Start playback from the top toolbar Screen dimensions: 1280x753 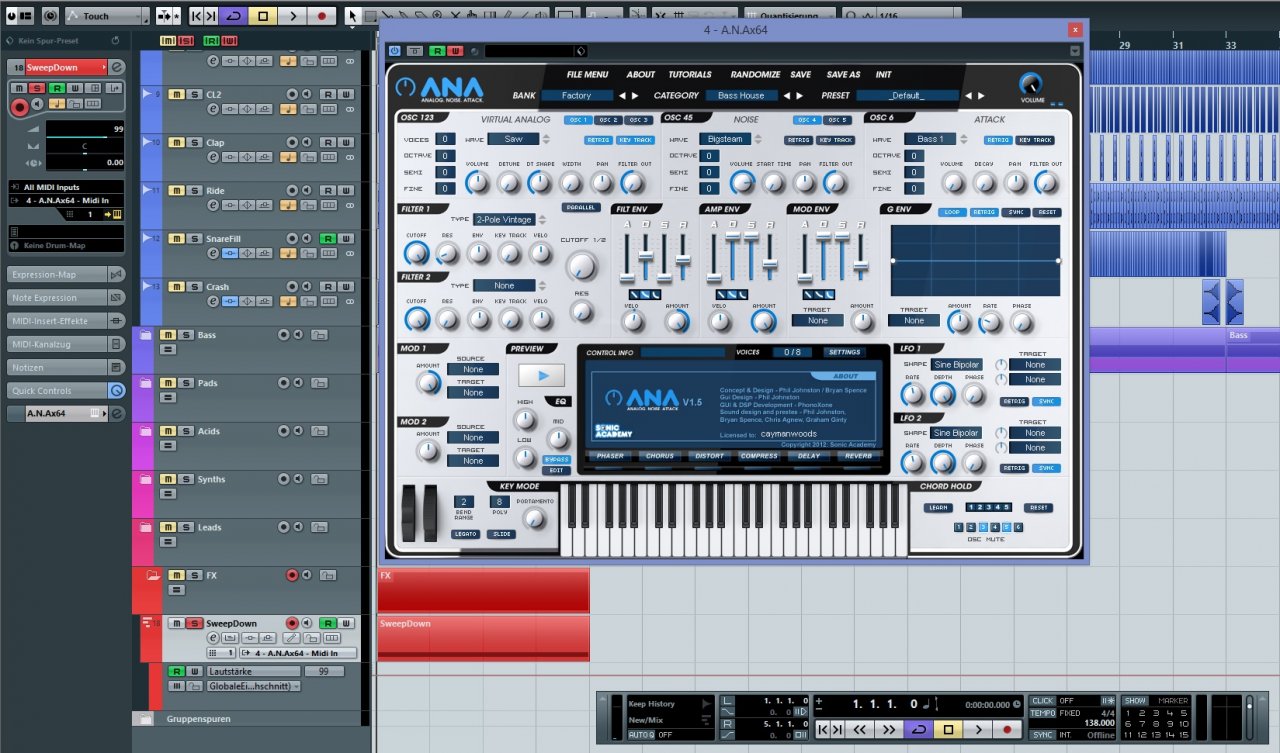click(292, 16)
